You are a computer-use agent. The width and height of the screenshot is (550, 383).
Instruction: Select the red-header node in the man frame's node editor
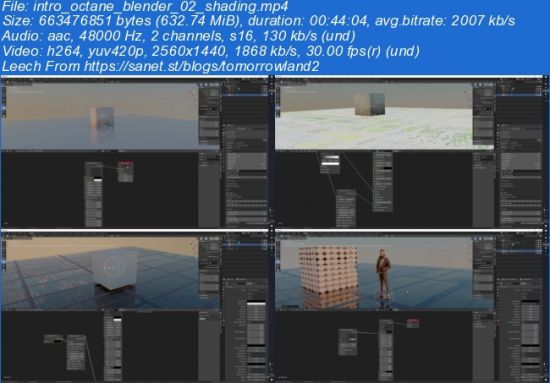tap(413, 323)
